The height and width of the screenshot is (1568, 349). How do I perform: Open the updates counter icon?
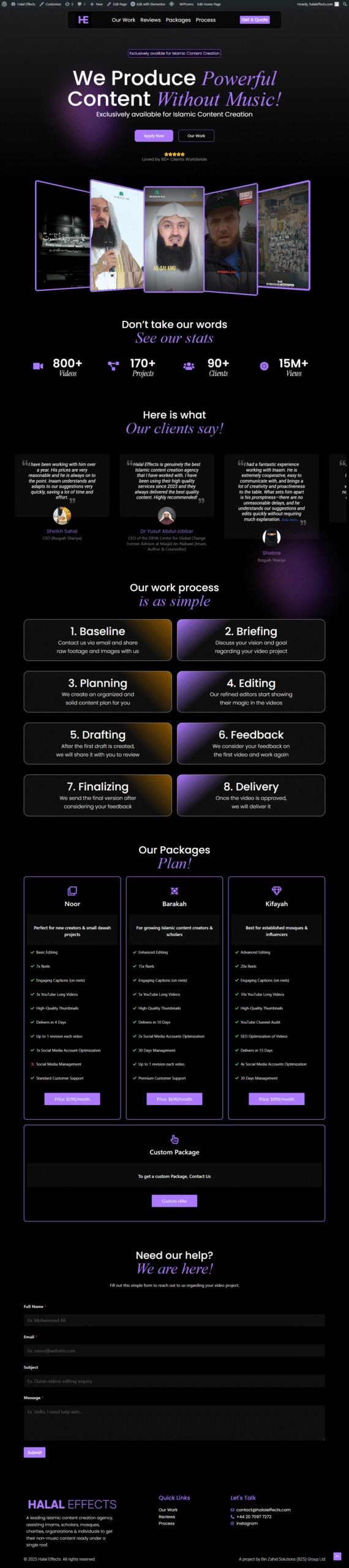point(69,4)
